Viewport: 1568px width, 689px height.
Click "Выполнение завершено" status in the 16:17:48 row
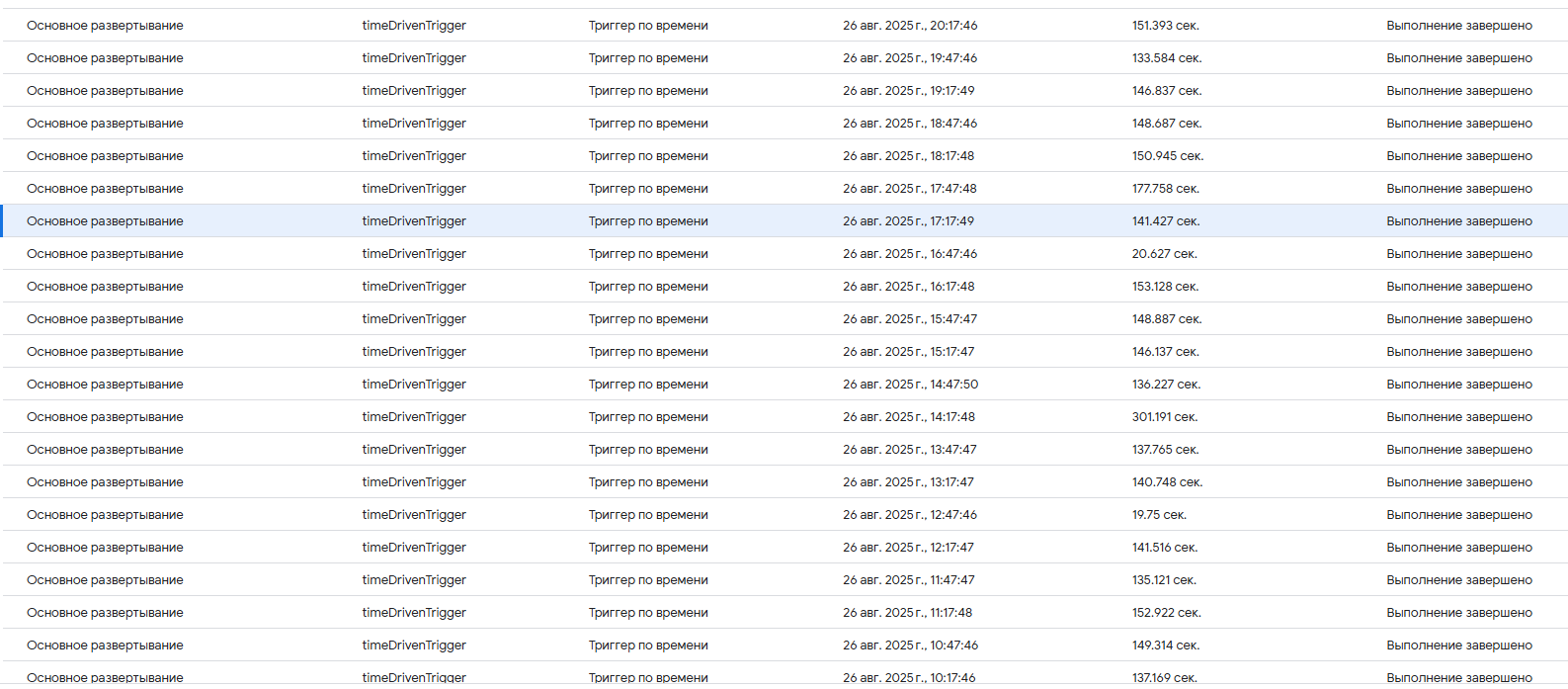coord(1458,287)
